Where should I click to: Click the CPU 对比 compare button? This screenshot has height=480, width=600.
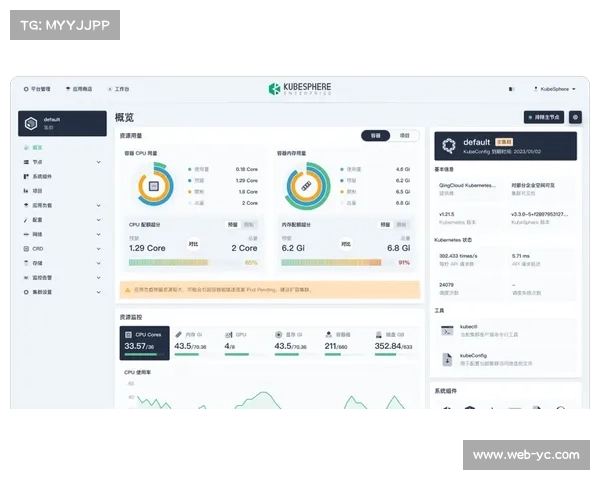coord(193,243)
